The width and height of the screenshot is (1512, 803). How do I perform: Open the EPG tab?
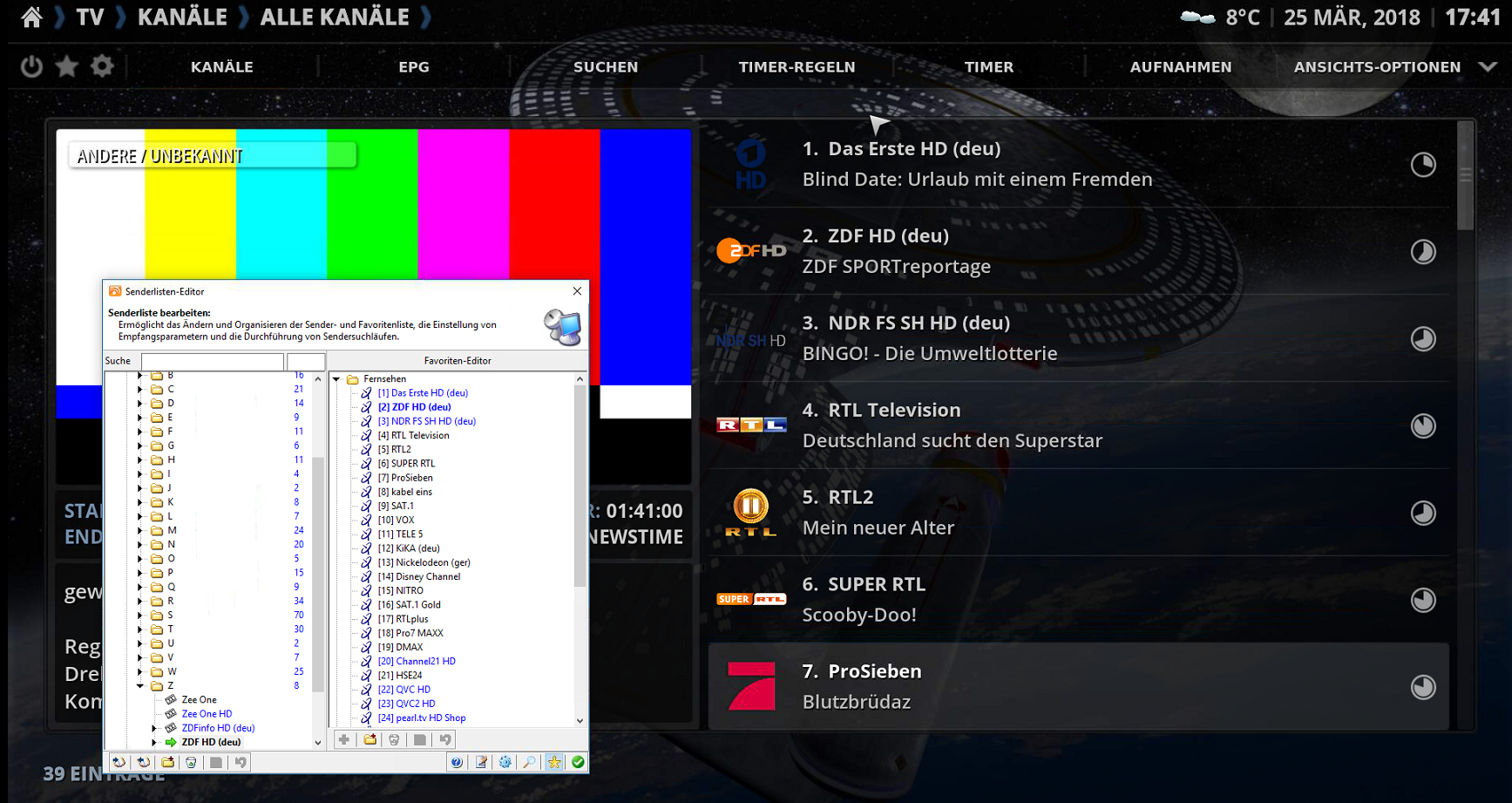pos(414,67)
